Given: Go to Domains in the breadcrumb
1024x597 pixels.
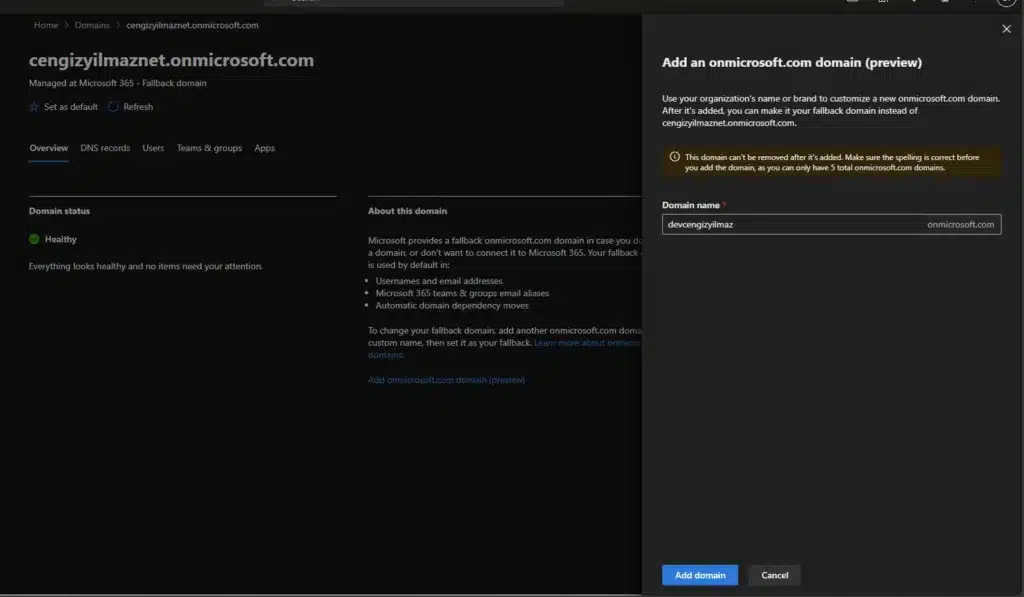Looking at the screenshot, I should [x=92, y=25].
